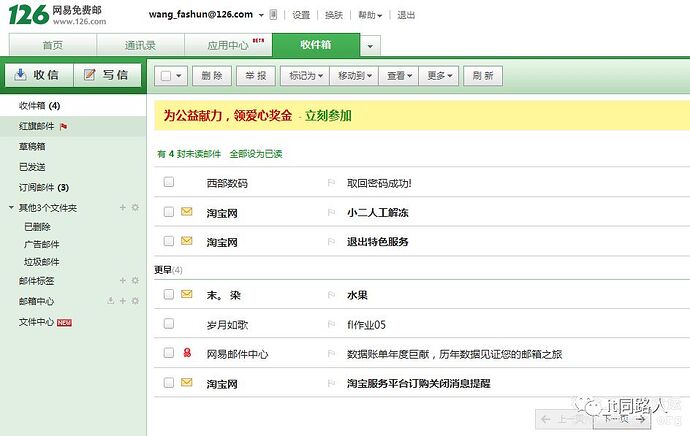Click the flag icon on fl作业05 email
This screenshot has width=690, height=436.
pos(331,324)
